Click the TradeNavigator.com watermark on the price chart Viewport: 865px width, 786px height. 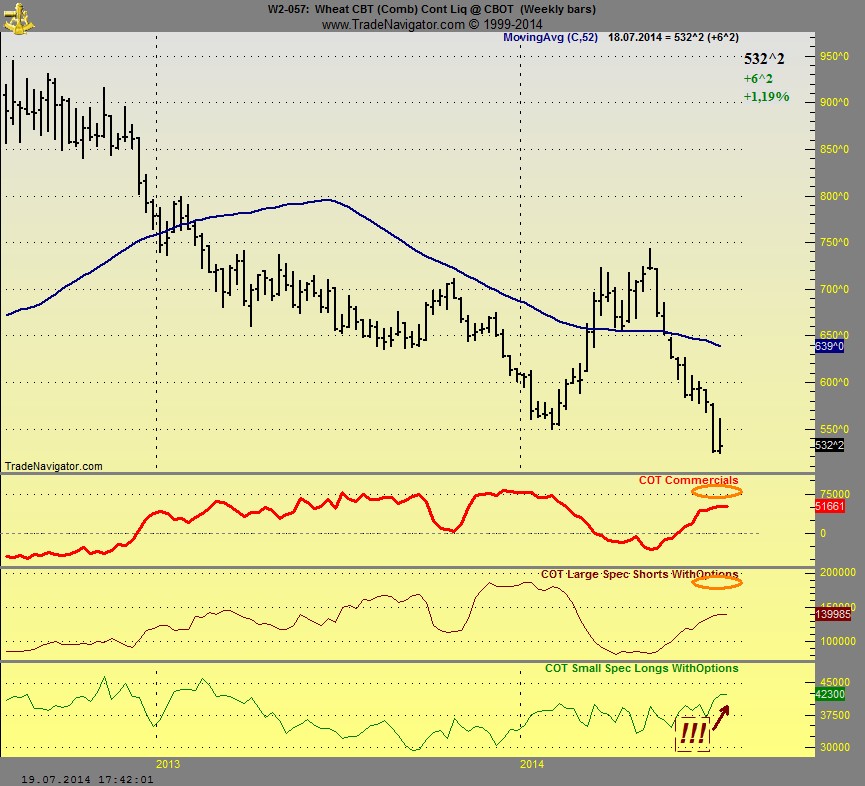[x=54, y=466]
